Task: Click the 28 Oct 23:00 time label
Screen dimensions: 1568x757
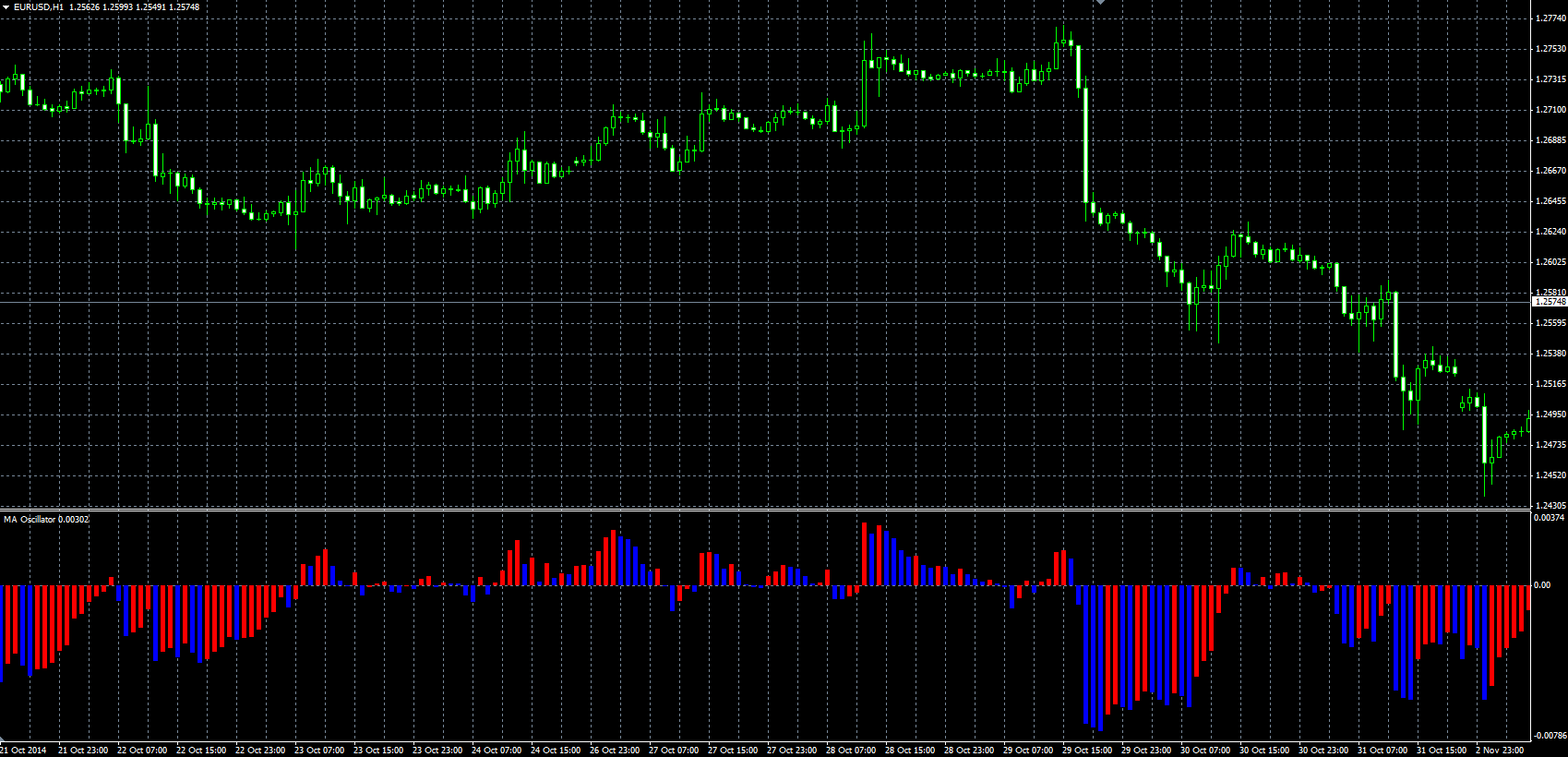Action: [969, 751]
